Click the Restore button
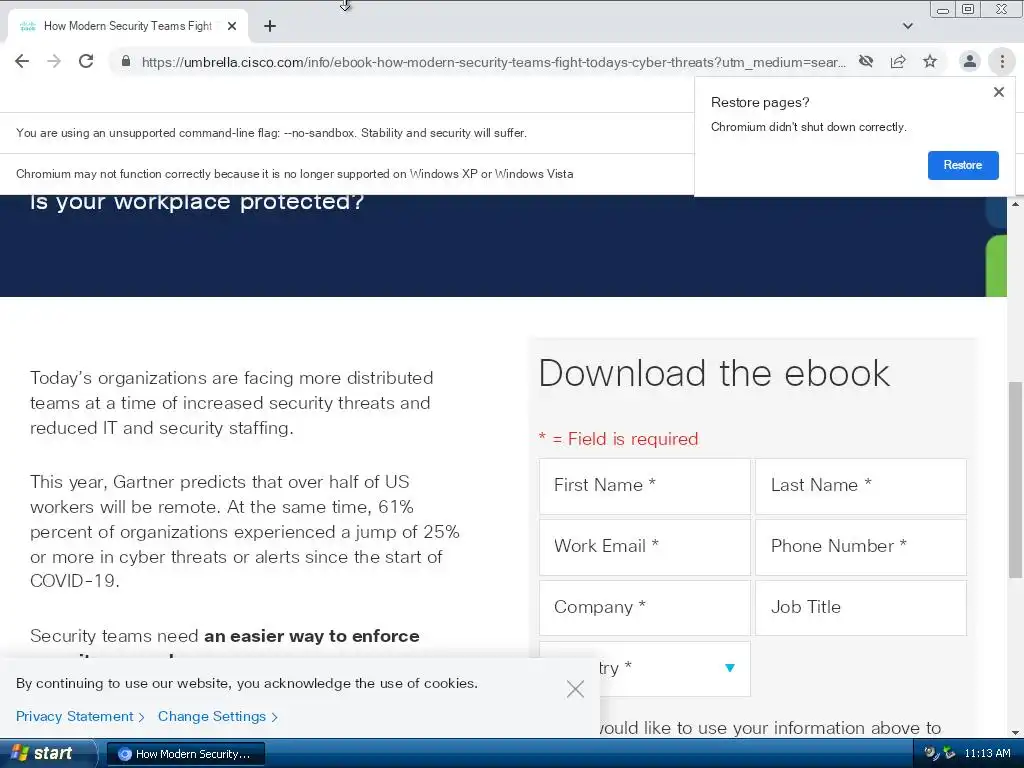Screen dimensions: 1024x768 [x=963, y=165]
